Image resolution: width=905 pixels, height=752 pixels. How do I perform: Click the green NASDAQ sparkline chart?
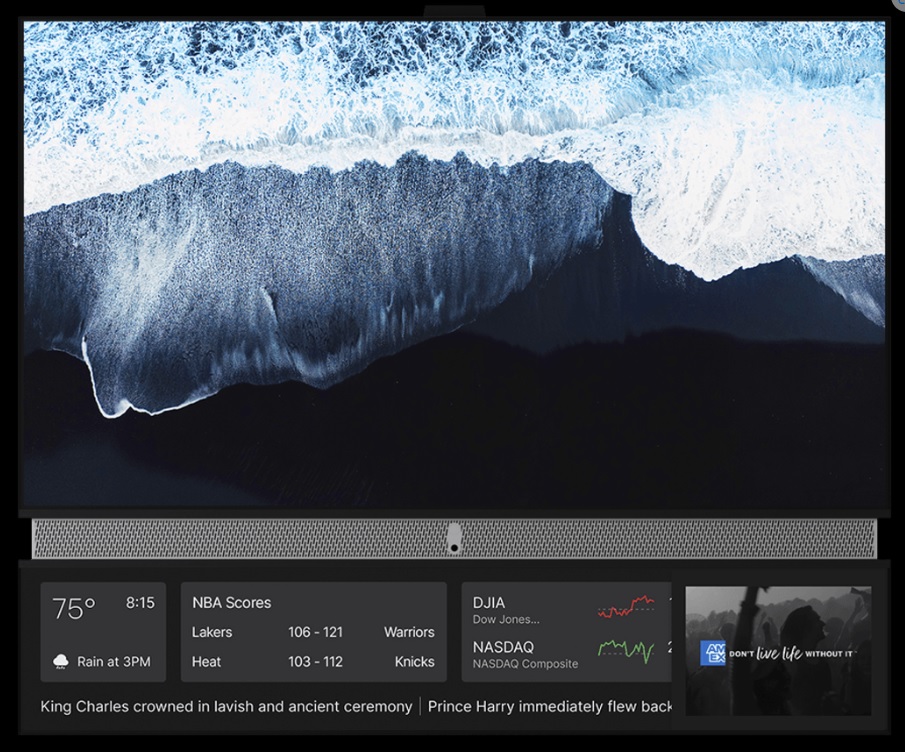click(626, 651)
